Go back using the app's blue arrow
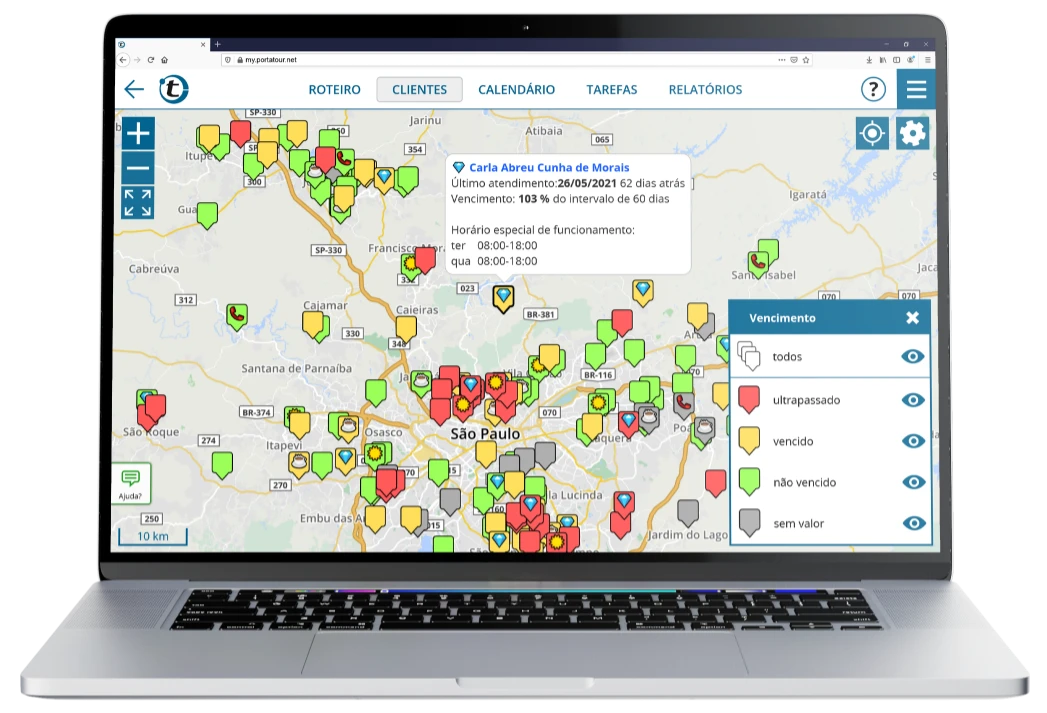The height and width of the screenshot is (713, 1047). point(134,89)
